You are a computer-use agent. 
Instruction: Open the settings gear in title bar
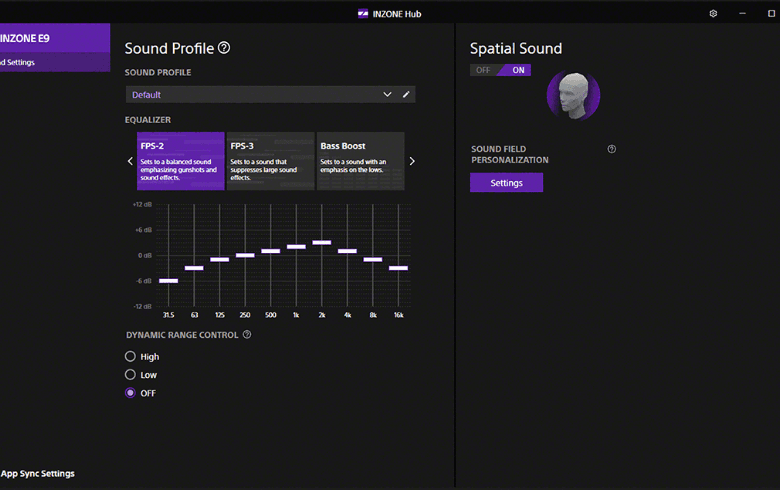(713, 13)
